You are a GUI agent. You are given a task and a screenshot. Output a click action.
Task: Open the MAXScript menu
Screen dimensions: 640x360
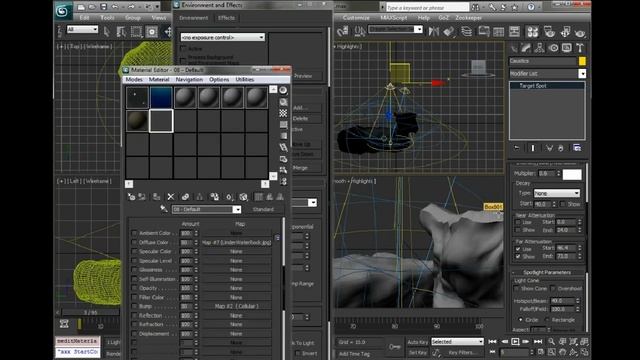(x=393, y=18)
